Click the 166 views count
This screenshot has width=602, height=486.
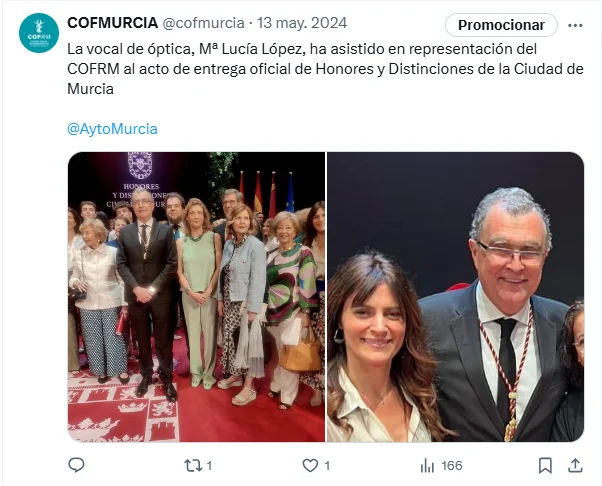[x=452, y=466]
